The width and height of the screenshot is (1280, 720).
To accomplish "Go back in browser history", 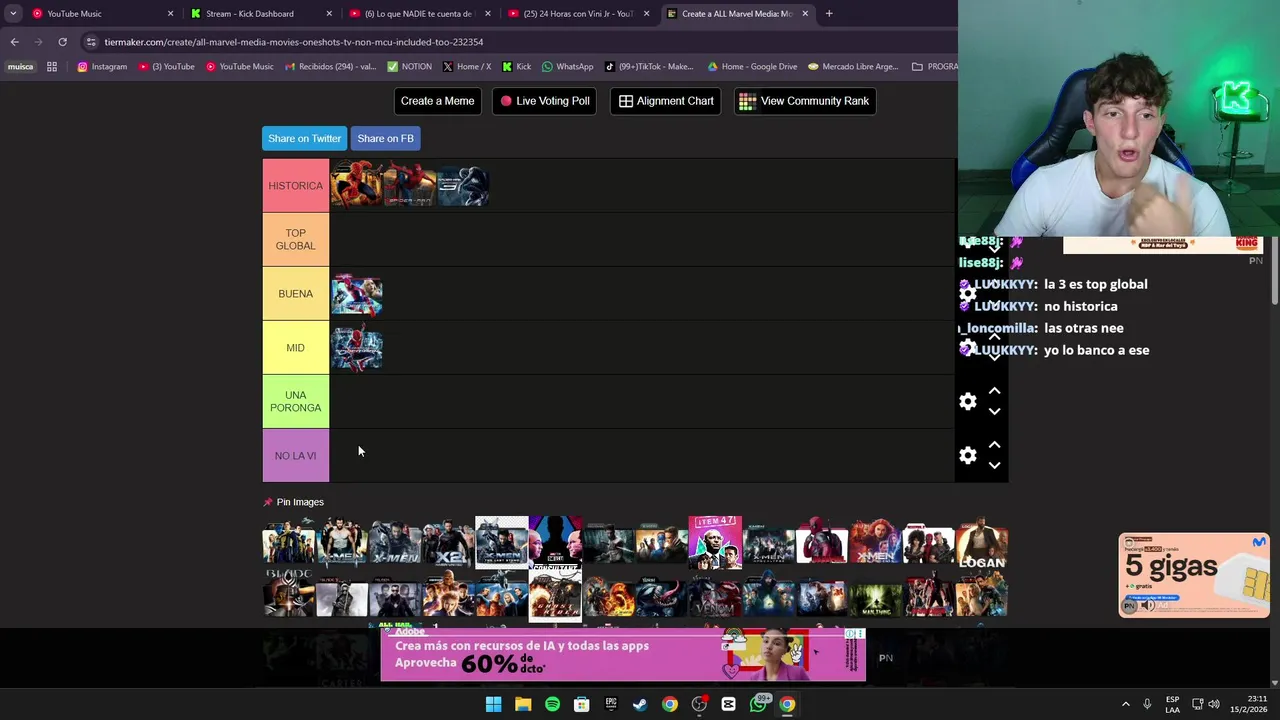I will (14, 42).
